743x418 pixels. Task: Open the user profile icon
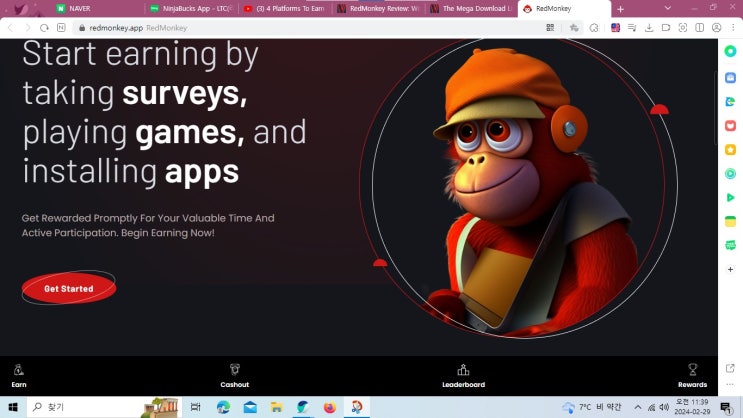pos(716,28)
